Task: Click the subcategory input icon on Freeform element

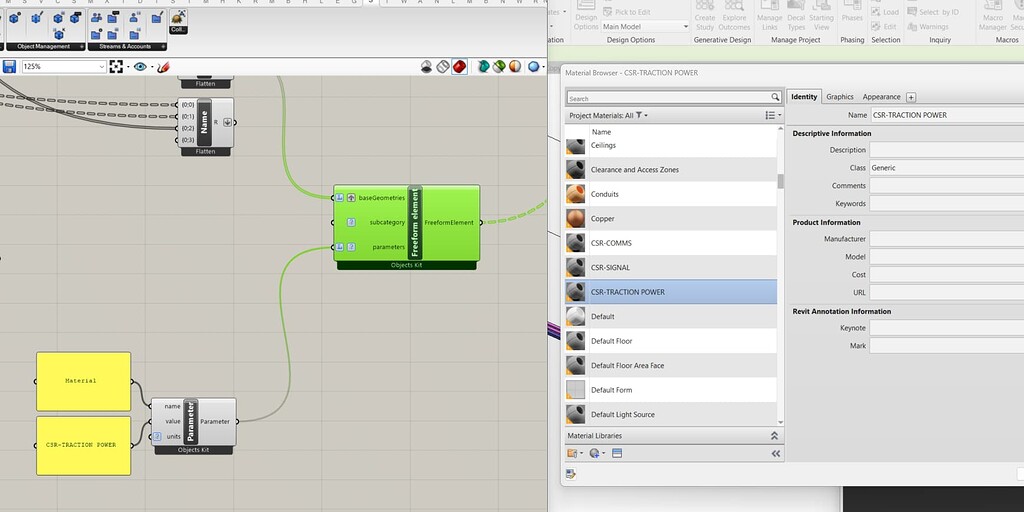Action: tap(351, 222)
